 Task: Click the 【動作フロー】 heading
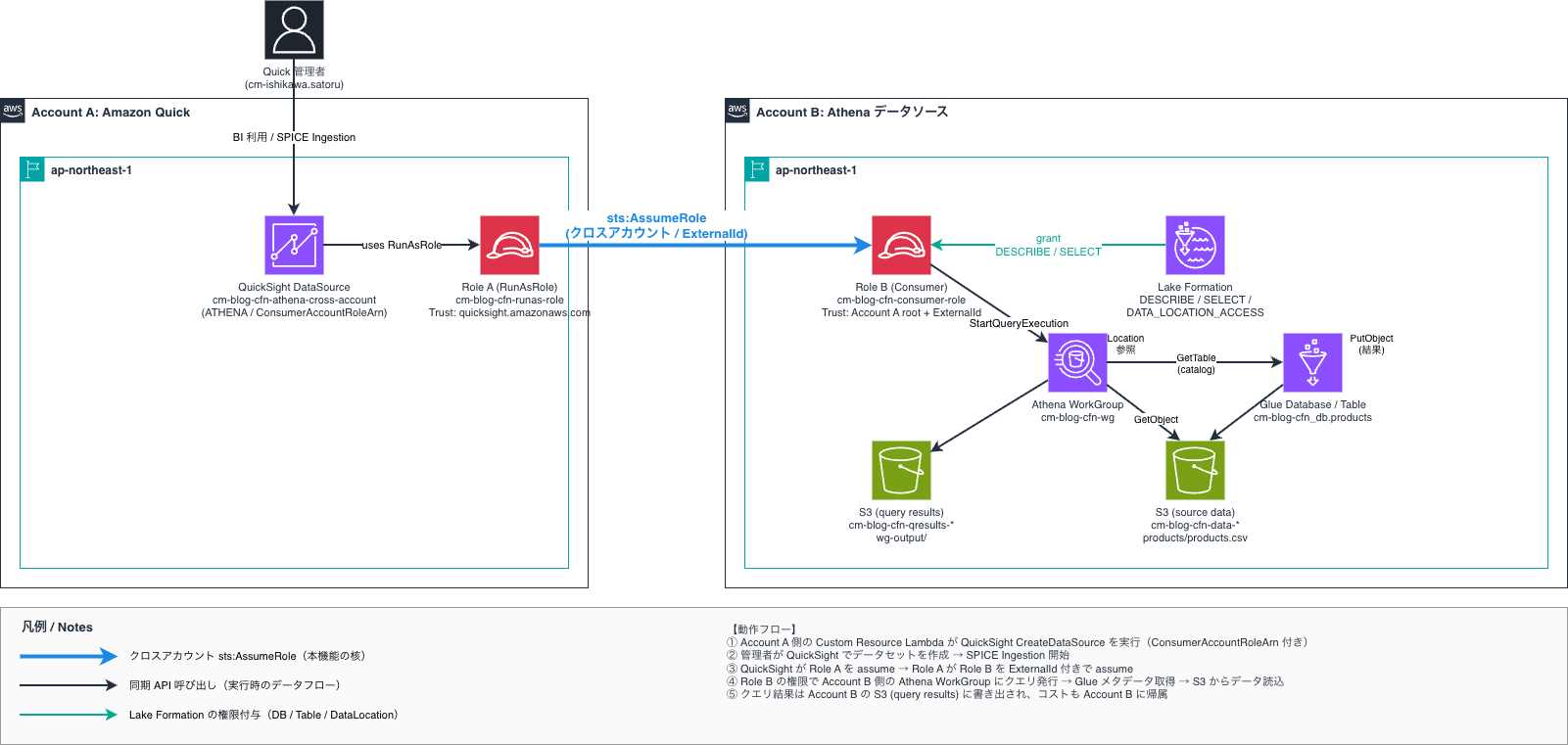click(764, 629)
